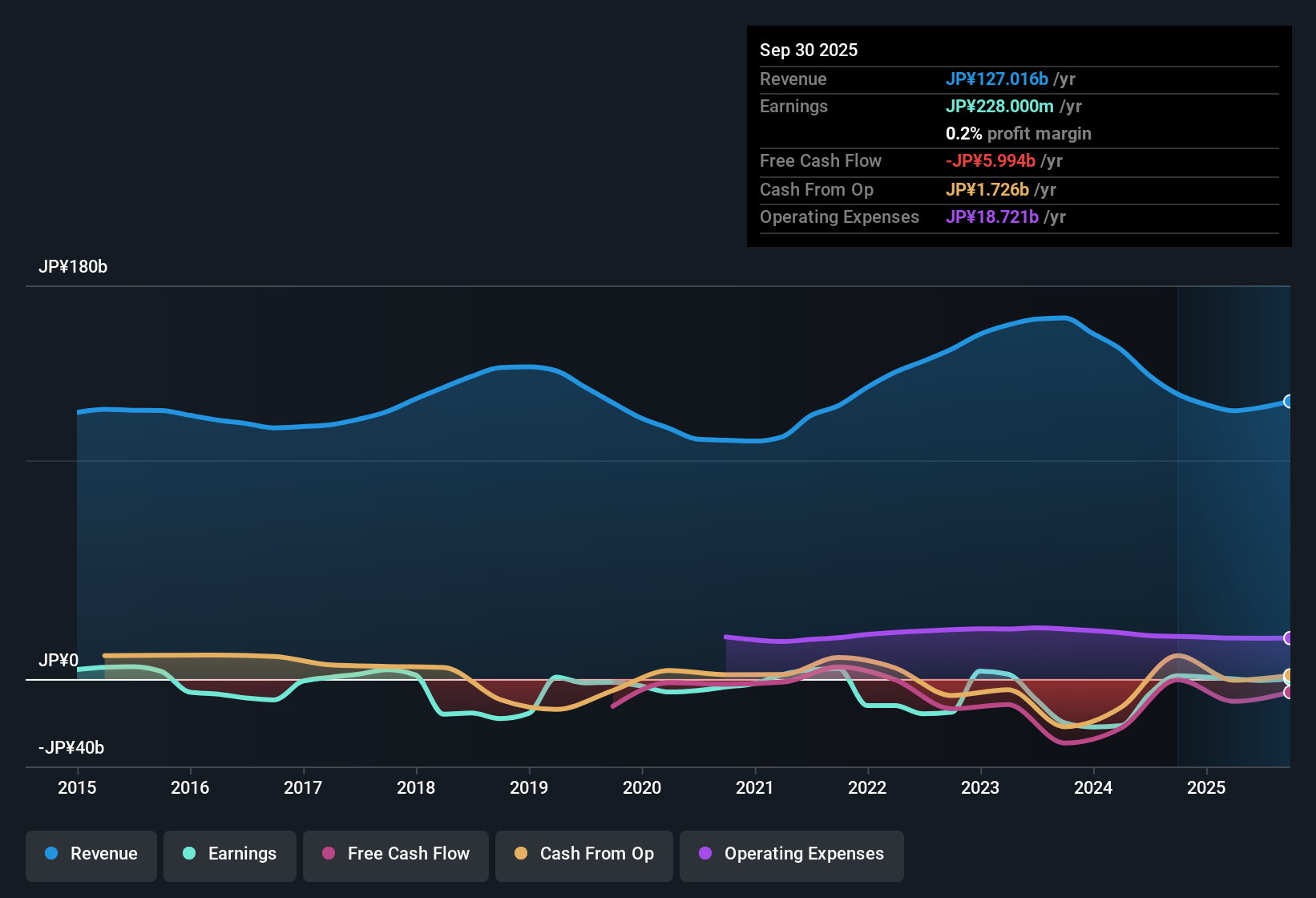
Task: Open the Free Cash Flow legend item
Action: coord(395,854)
